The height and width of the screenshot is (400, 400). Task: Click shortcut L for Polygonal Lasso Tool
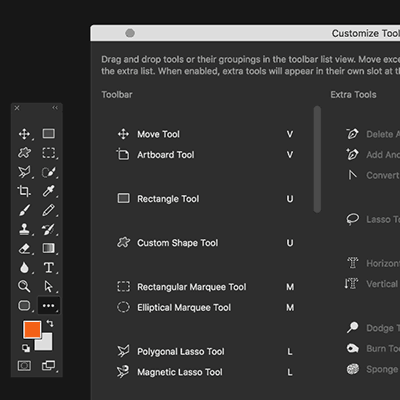point(290,351)
